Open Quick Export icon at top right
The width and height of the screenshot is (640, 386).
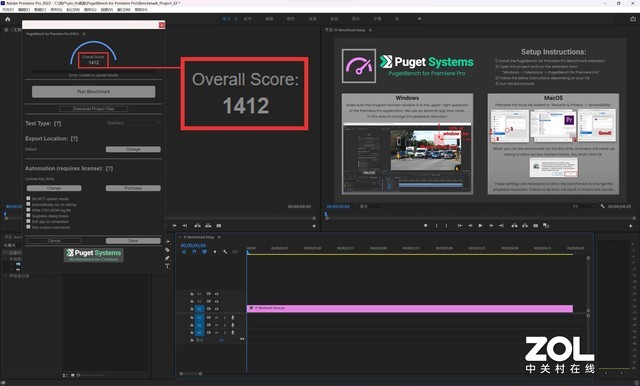(633, 19)
